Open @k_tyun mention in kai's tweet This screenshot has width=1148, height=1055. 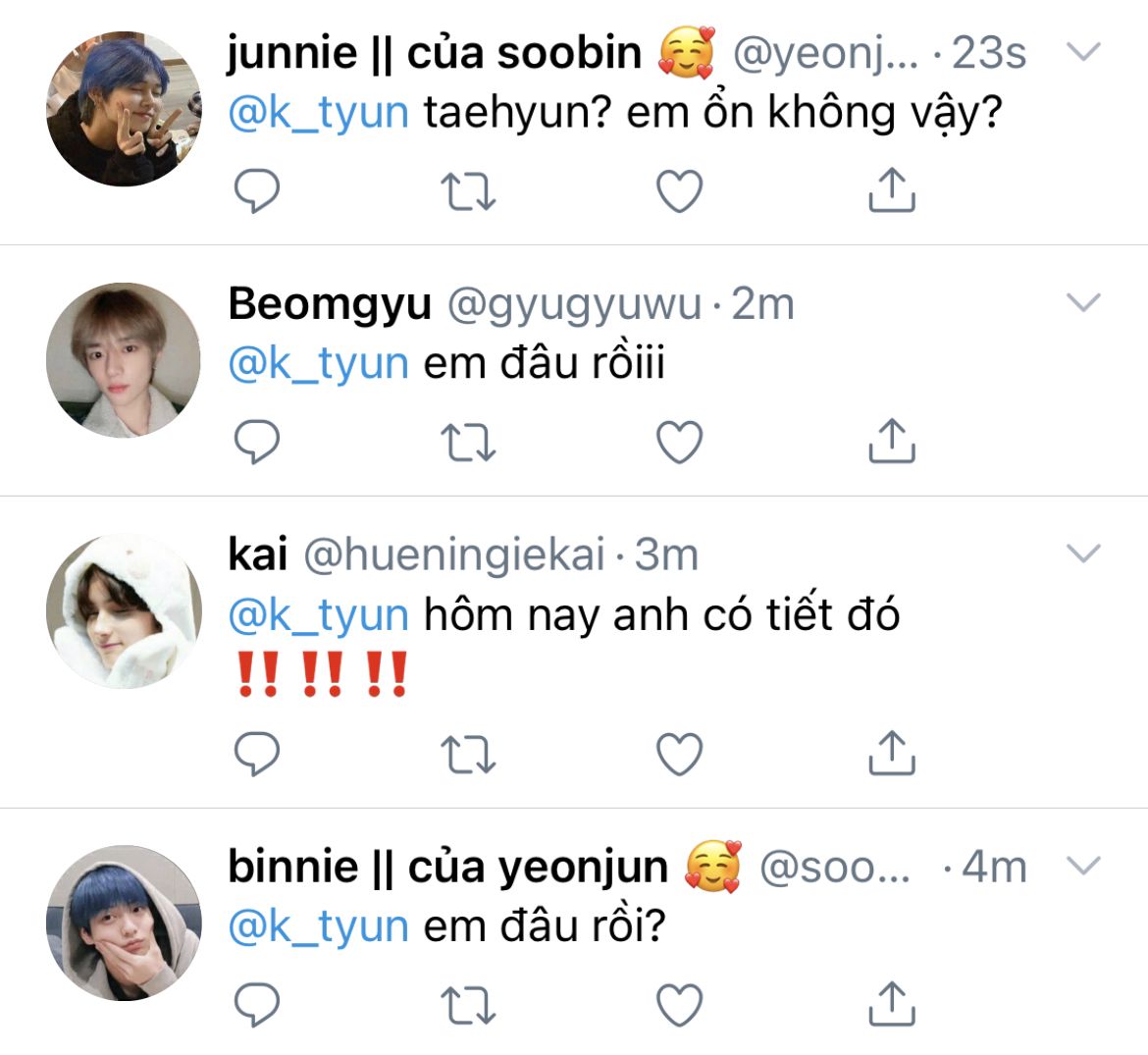pos(318,615)
